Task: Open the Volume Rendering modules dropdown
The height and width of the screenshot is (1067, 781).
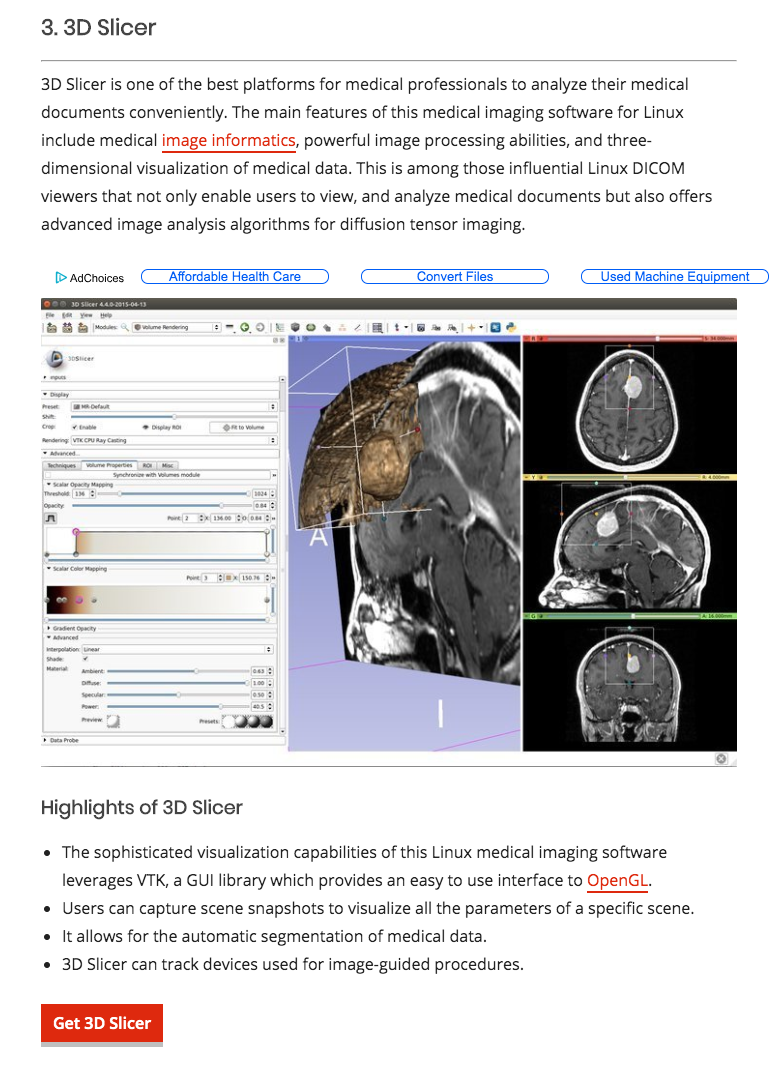Action: click(x=176, y=327)
